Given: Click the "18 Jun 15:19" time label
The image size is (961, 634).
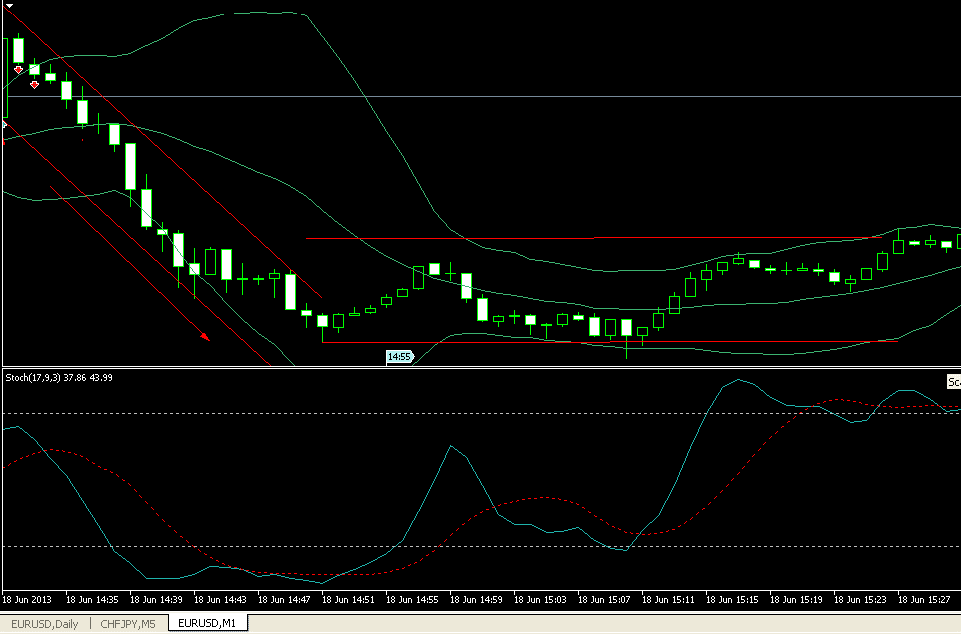Looking at the screenshot, I should (x=797, y=599).
